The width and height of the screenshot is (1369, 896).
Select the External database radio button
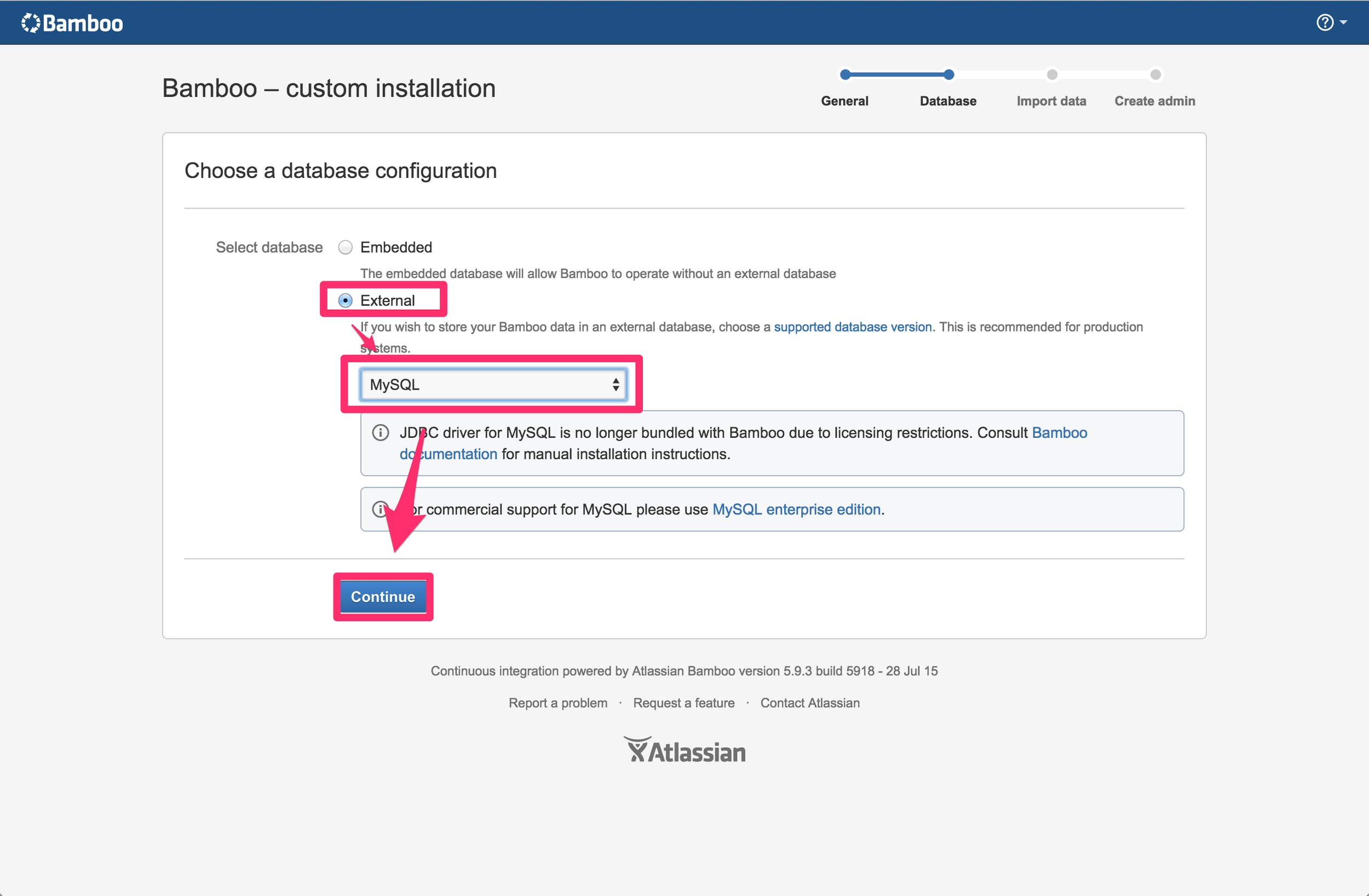[x=345, y=300]
